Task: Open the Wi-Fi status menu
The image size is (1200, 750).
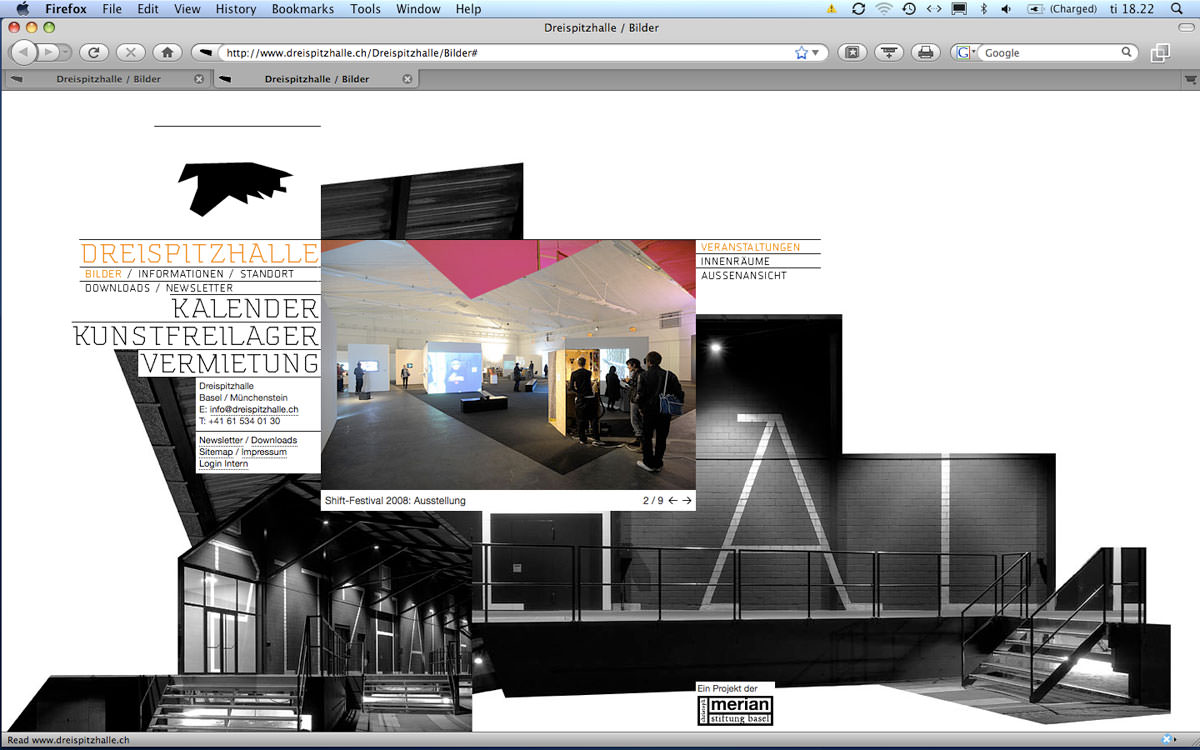Action: (883, 9)
